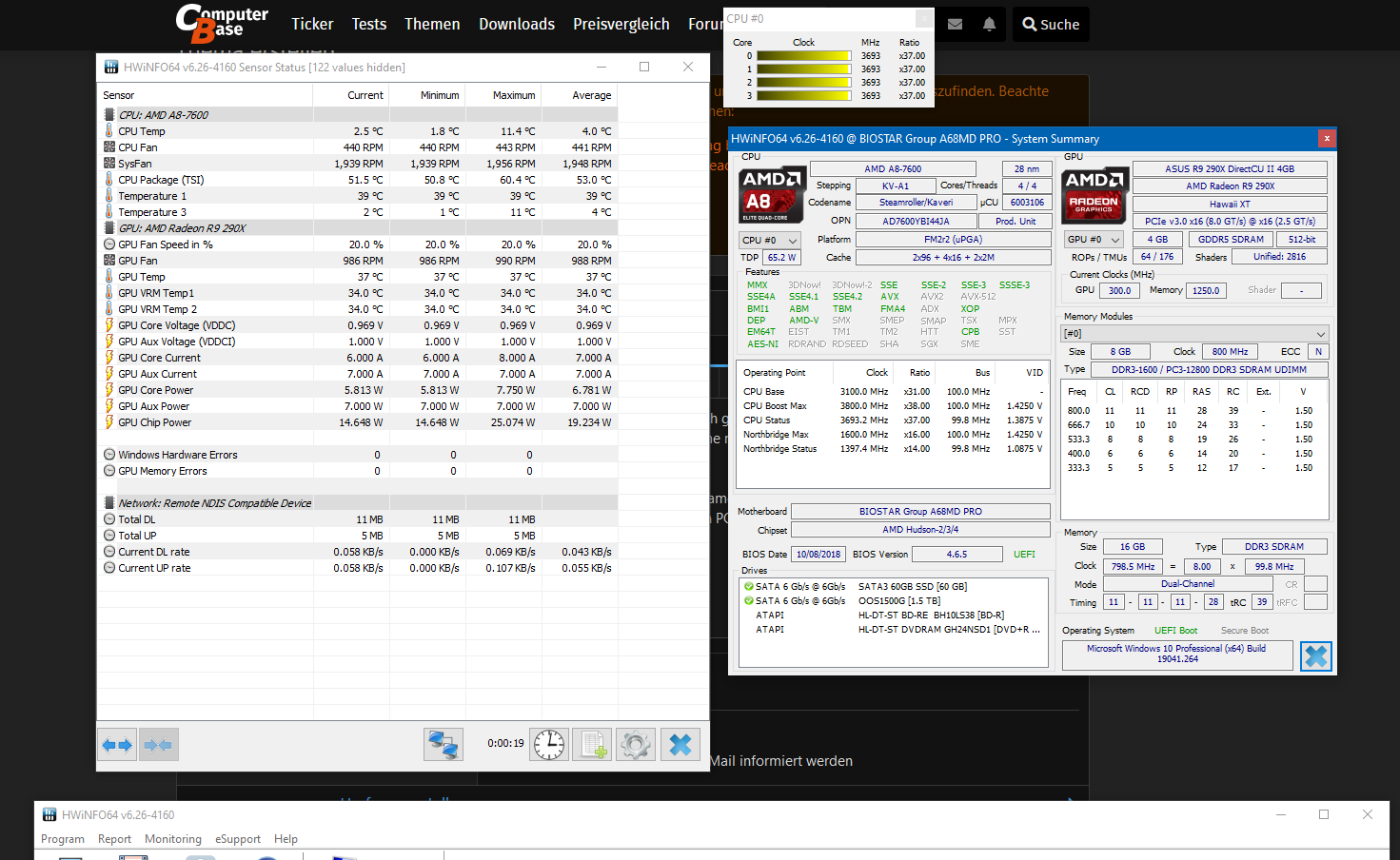This screenshot has width=1400, height=860.
Task: Click the TDP 65.2 W value field
Action: (782, 258)
